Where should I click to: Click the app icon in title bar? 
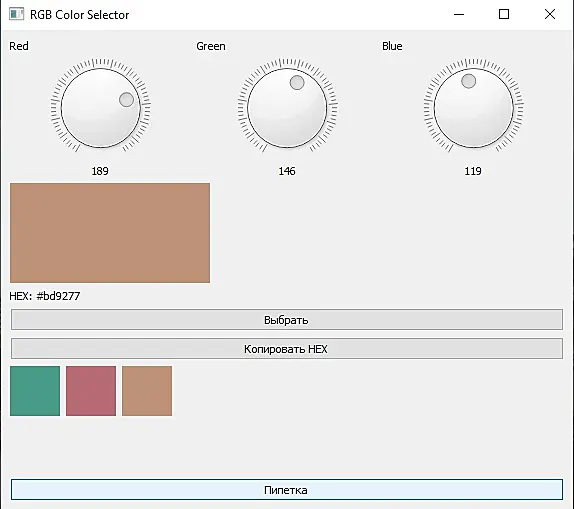(x=16, y=14)
